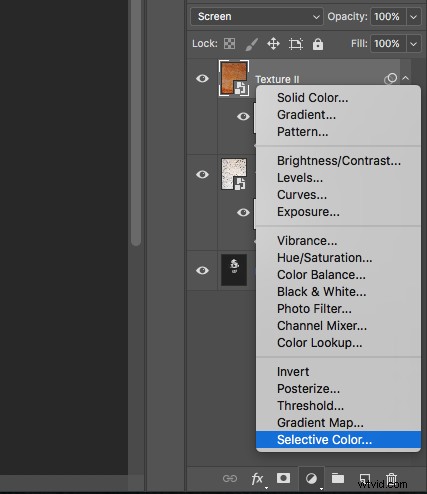The height and width of the screenshot is (494, 427).
Task: Select Vibrance adjustment
Action: point(338,241)
